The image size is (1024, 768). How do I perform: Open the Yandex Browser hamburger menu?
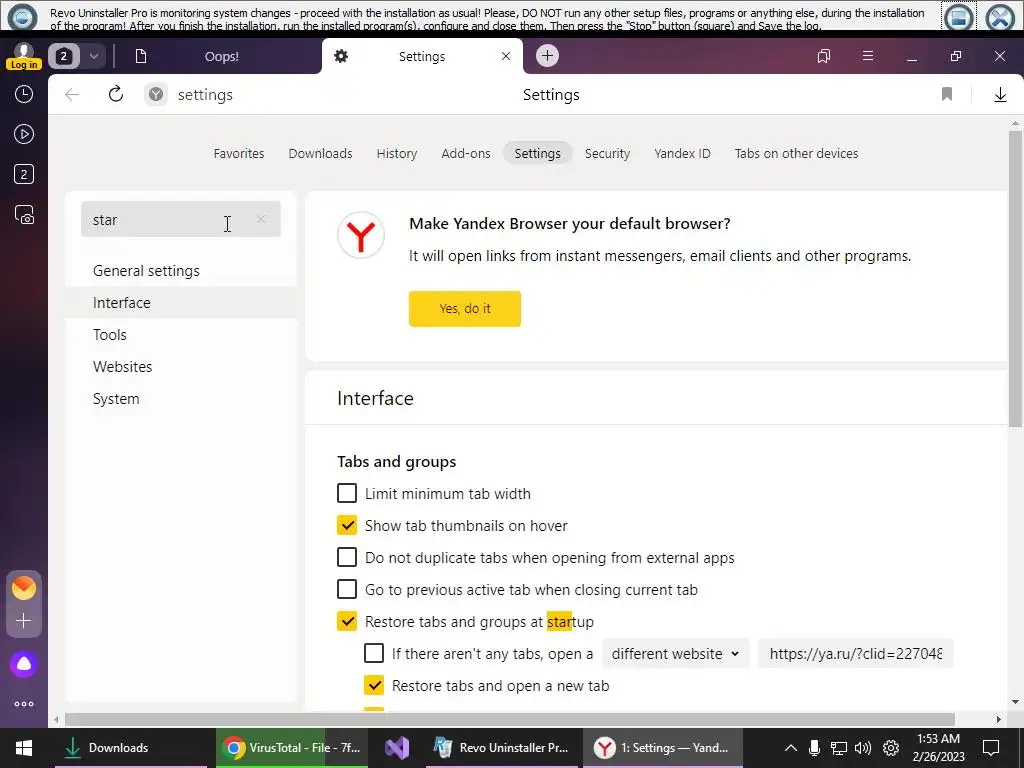(867, 56)
